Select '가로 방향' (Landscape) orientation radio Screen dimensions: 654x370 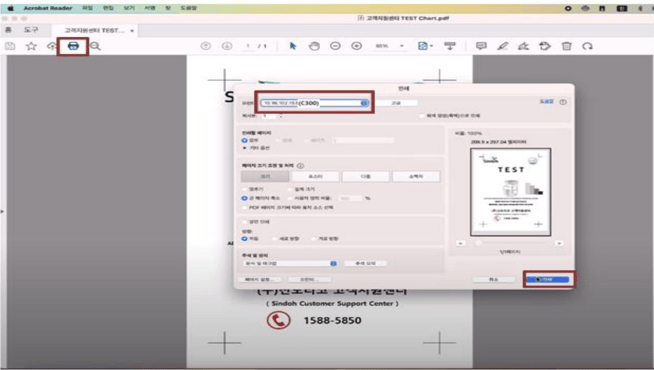pos(313,239)
